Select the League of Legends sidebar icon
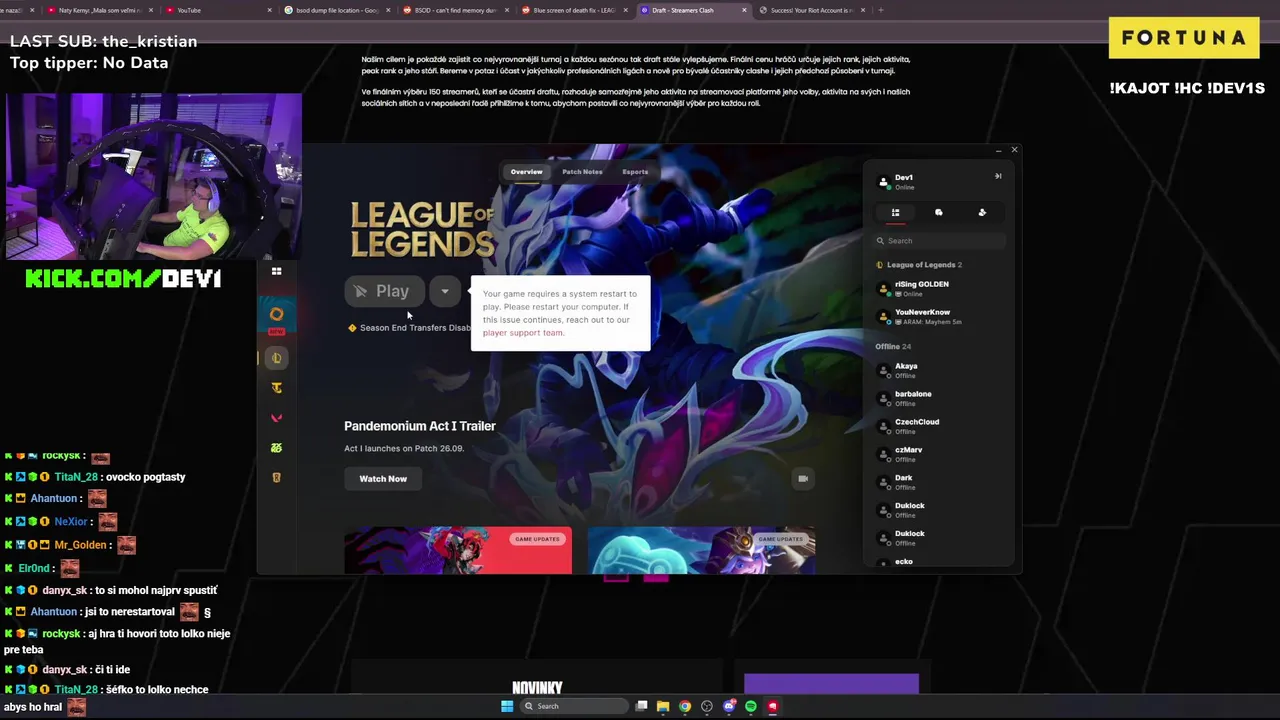 [x=277, y=358]
